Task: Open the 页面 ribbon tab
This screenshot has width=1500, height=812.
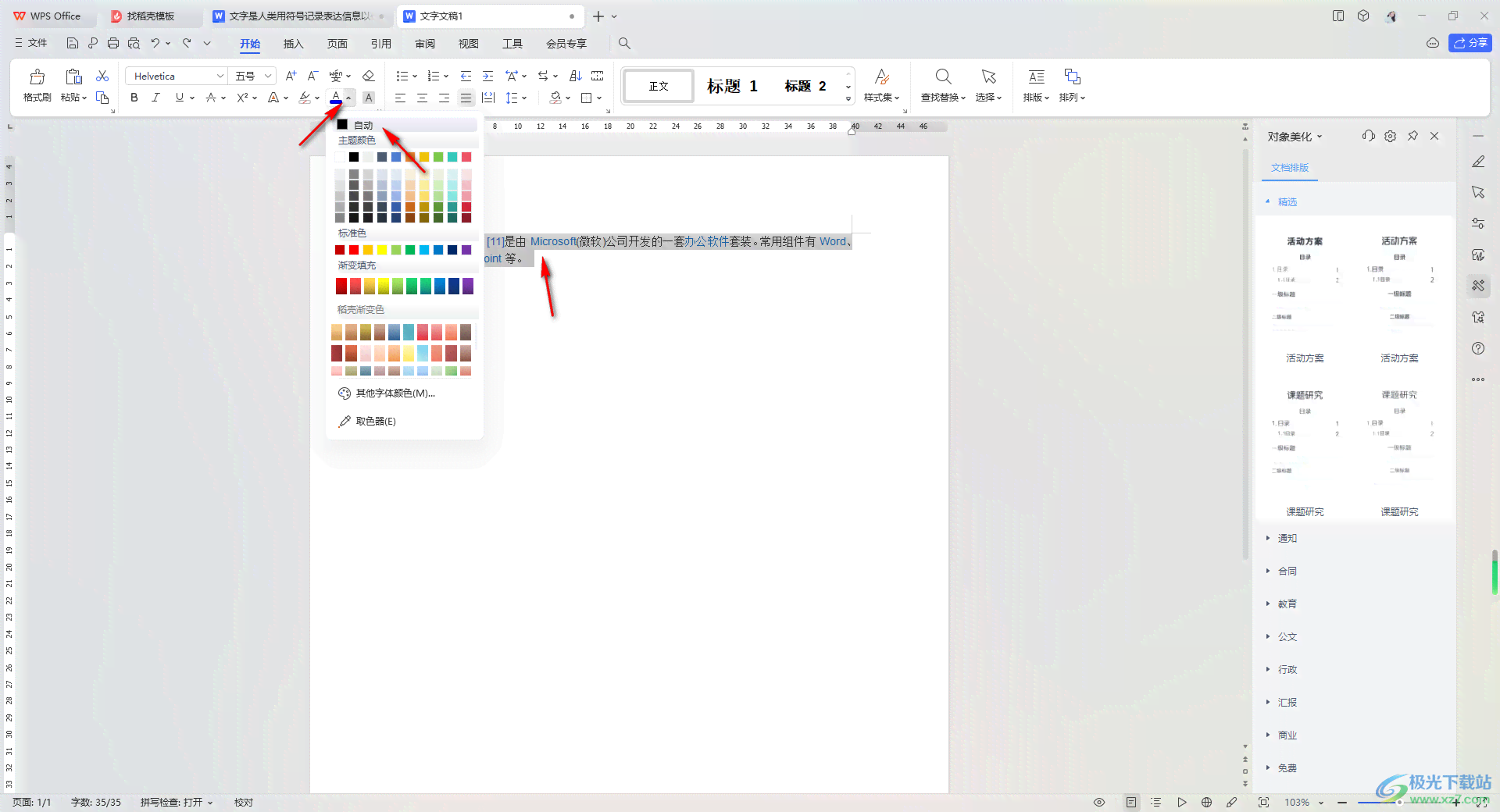Action: pos(337,44)
